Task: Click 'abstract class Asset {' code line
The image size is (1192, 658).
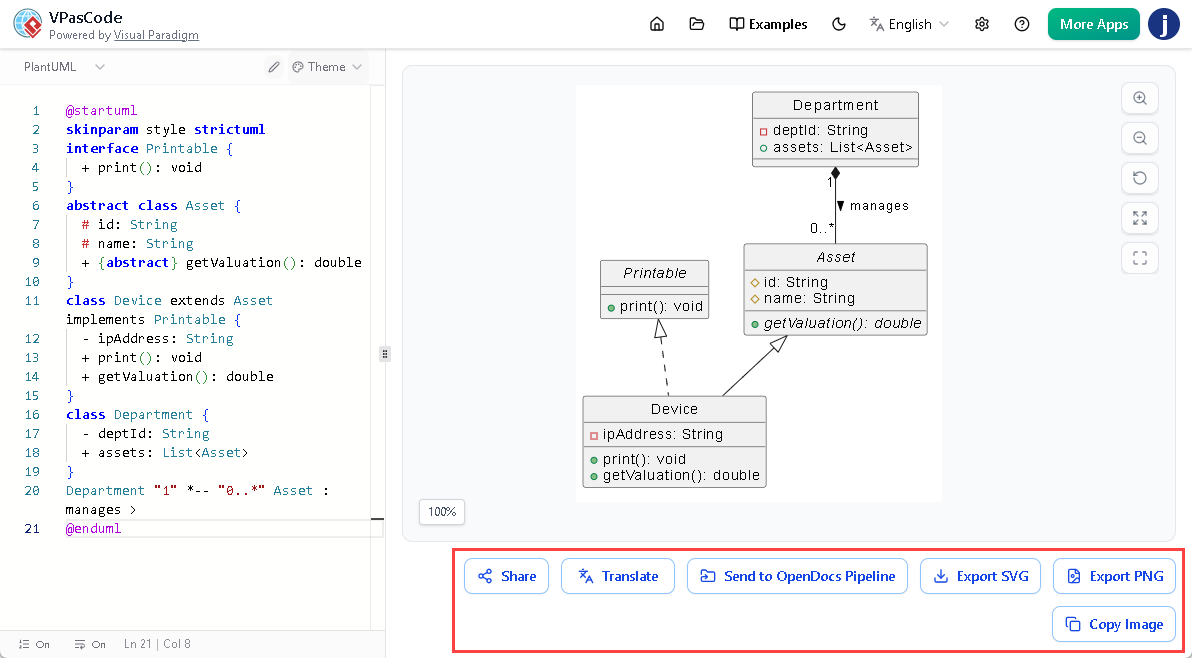Action: point(154,206)
